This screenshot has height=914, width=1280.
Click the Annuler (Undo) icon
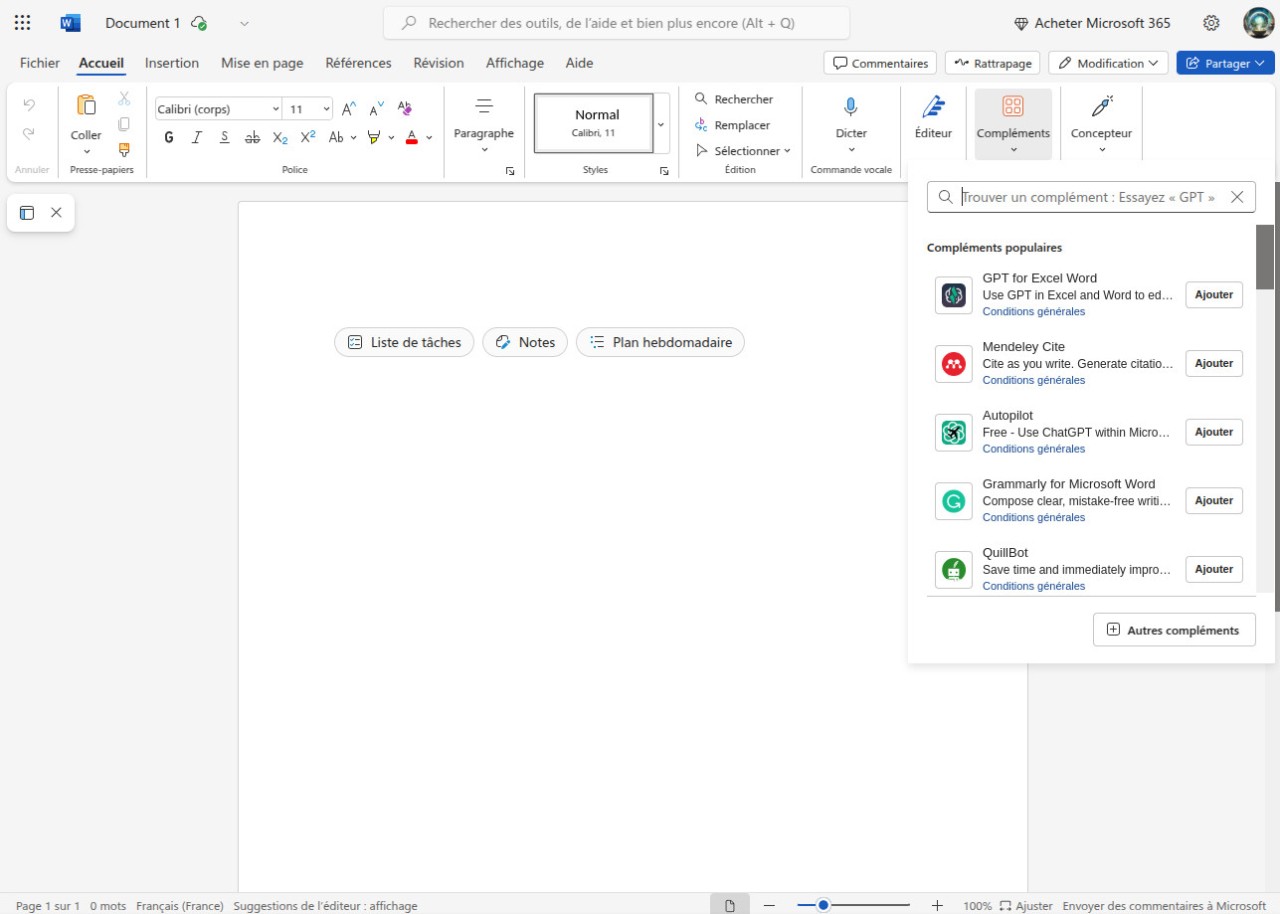point(30,103)
